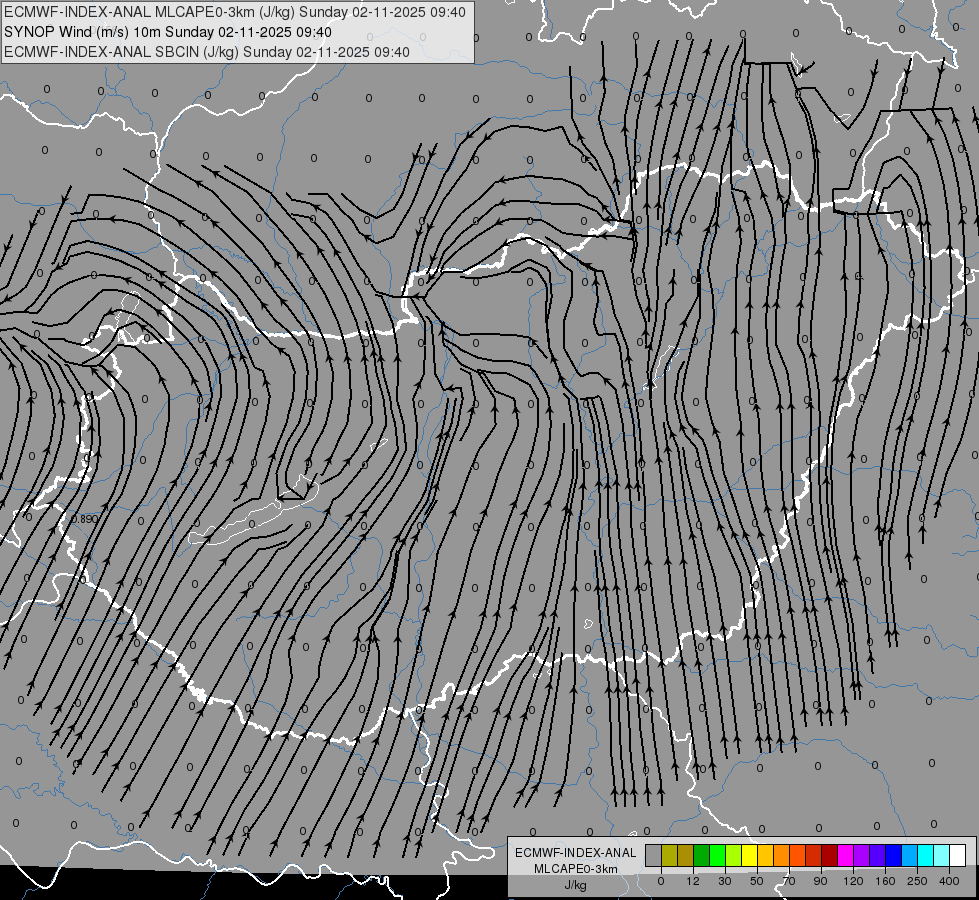Click the J/kg unit label in the legend
The image size is (979, 900).
576,885
